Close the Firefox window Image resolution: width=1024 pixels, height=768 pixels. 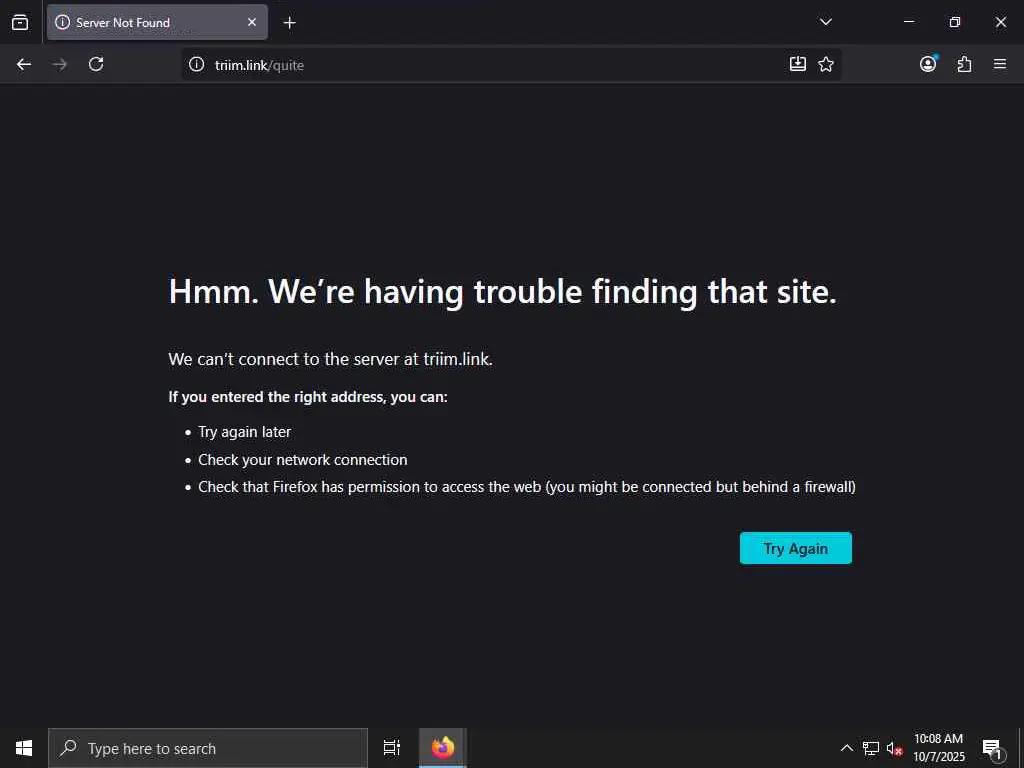(1000, 22)
